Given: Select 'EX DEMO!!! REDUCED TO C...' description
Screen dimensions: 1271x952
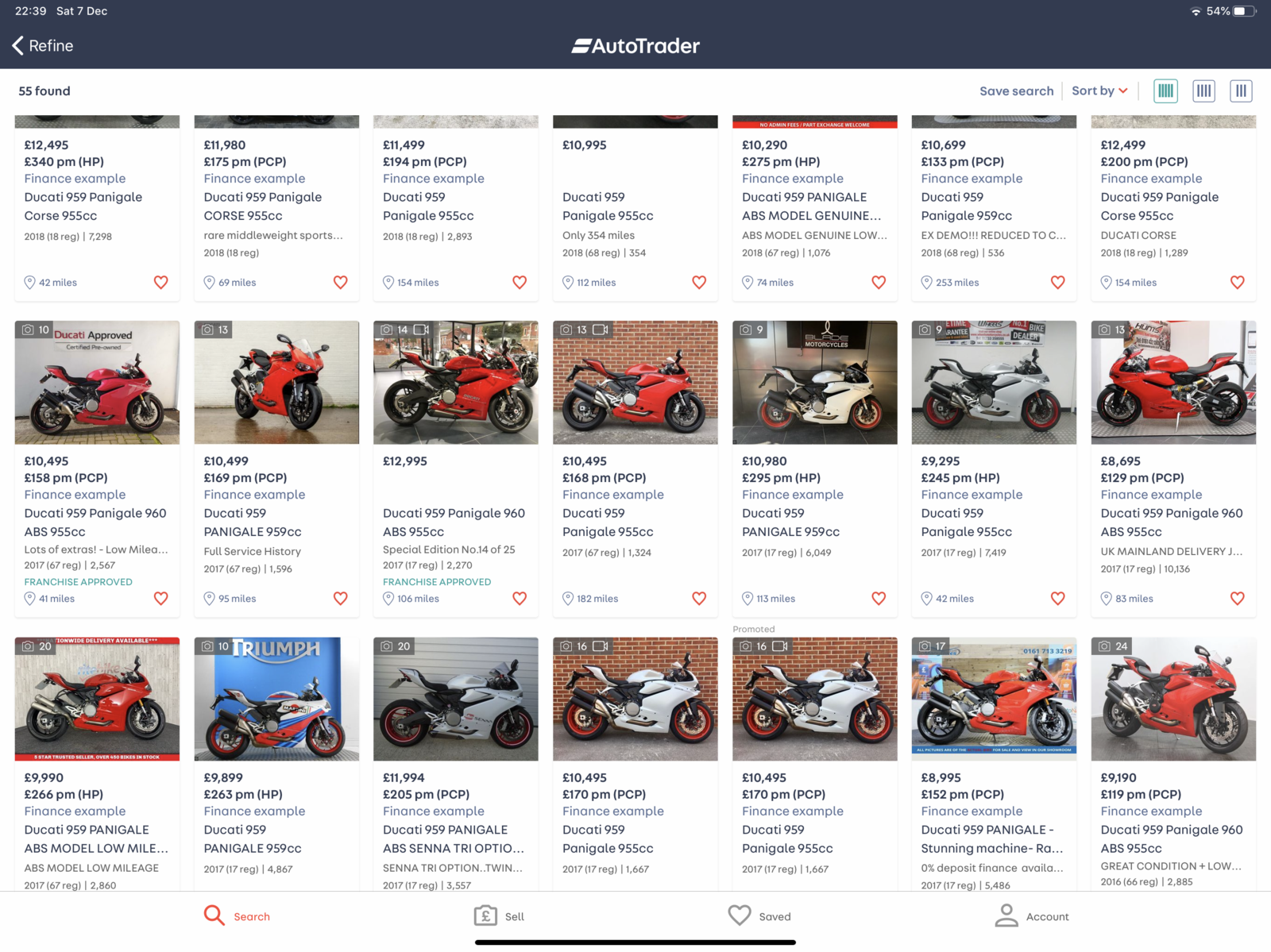Looking at the screenshot, I should [x=994, y=235].
